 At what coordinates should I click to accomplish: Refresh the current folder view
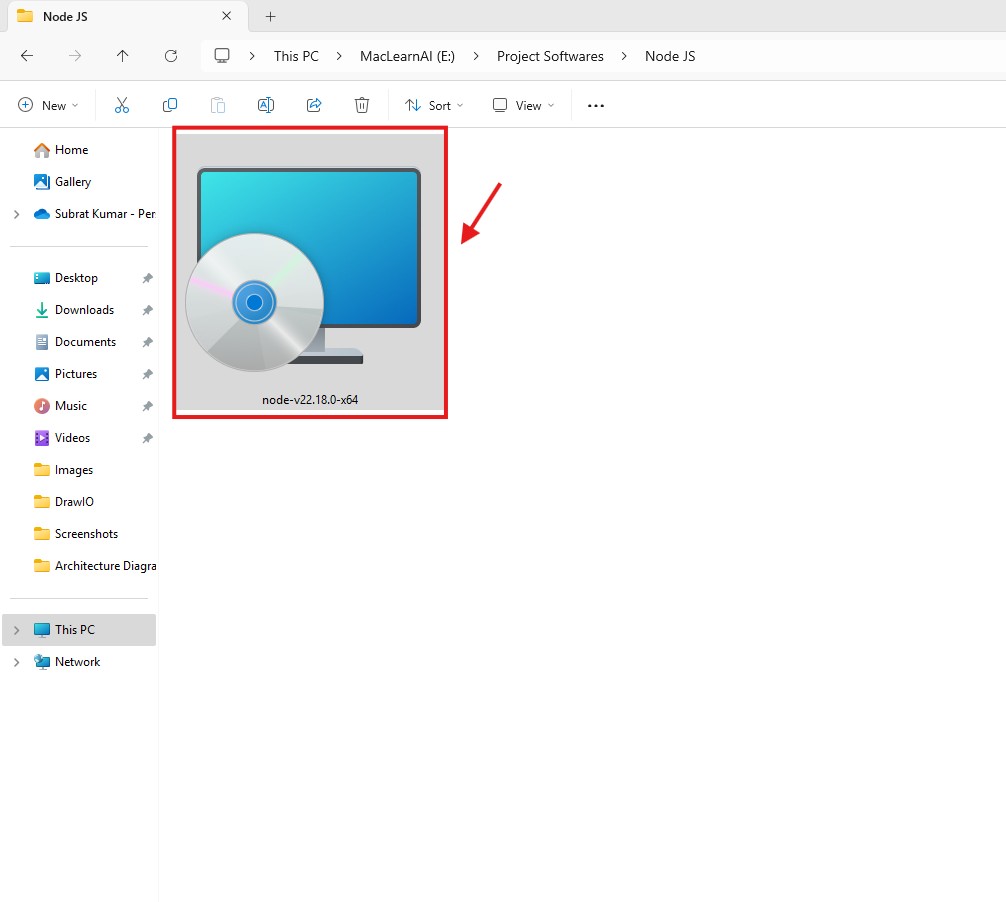(x=171, y=56)
